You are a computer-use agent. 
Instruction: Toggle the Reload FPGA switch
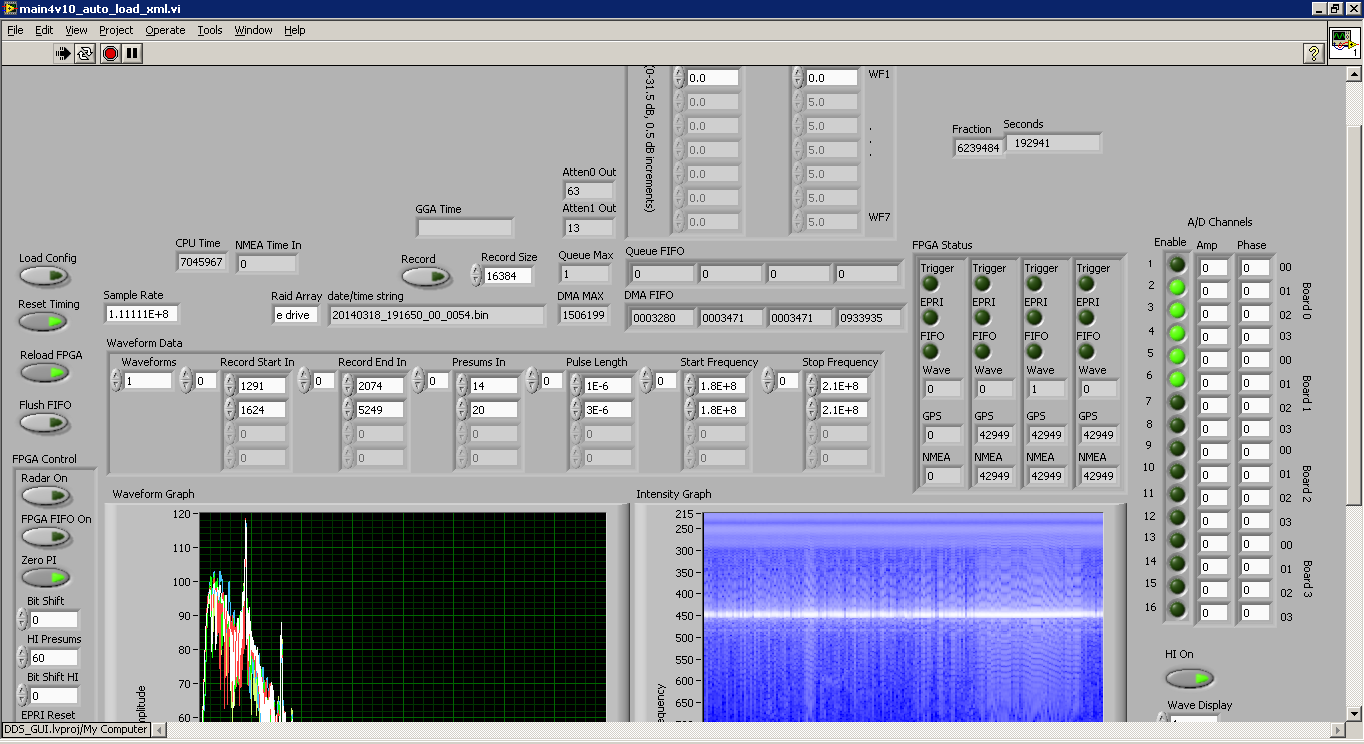click(45, 373)
